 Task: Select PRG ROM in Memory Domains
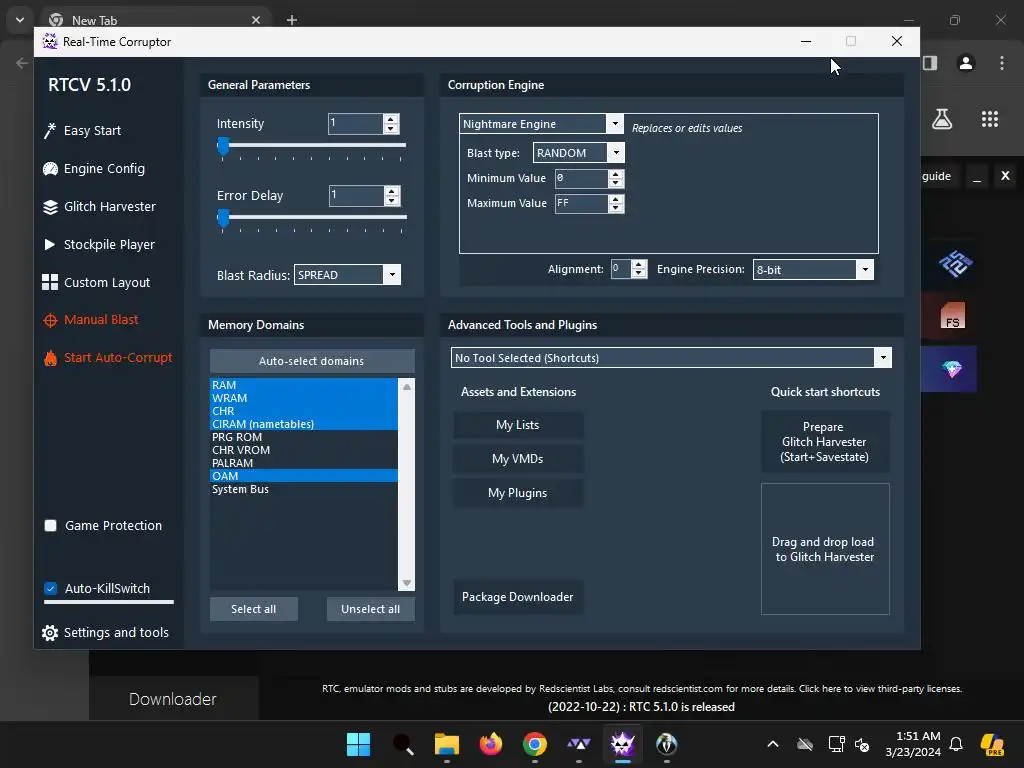tap(304, 437)
